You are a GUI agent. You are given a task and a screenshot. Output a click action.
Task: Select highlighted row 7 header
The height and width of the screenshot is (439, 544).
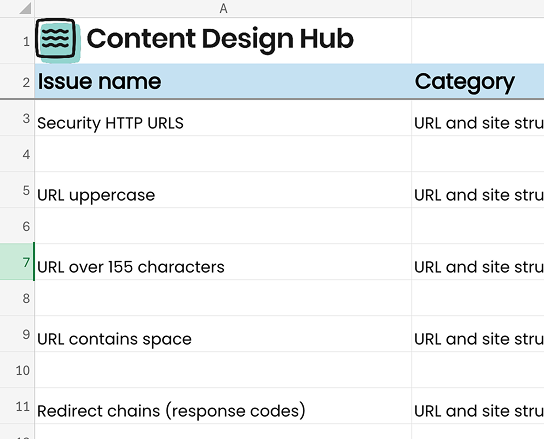click(x=17, y=262)
